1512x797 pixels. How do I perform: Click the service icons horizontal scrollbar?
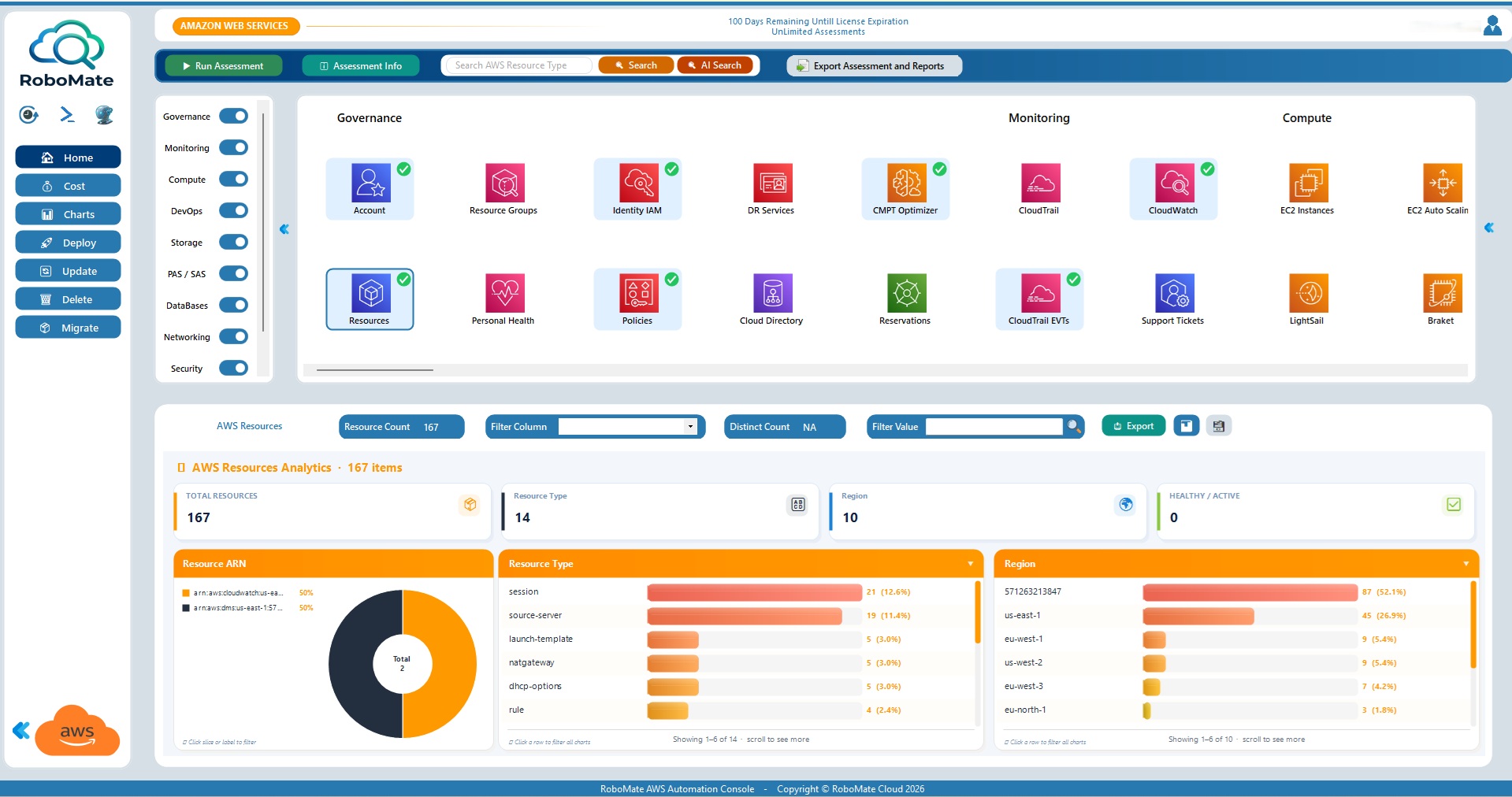click(375, 369)
